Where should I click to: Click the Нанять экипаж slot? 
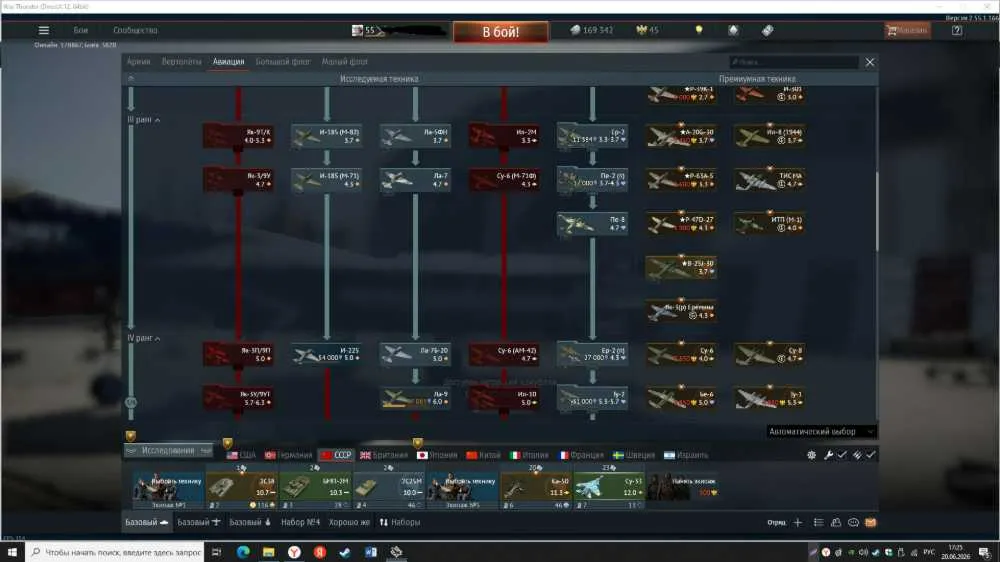click(x=682, y=489)
